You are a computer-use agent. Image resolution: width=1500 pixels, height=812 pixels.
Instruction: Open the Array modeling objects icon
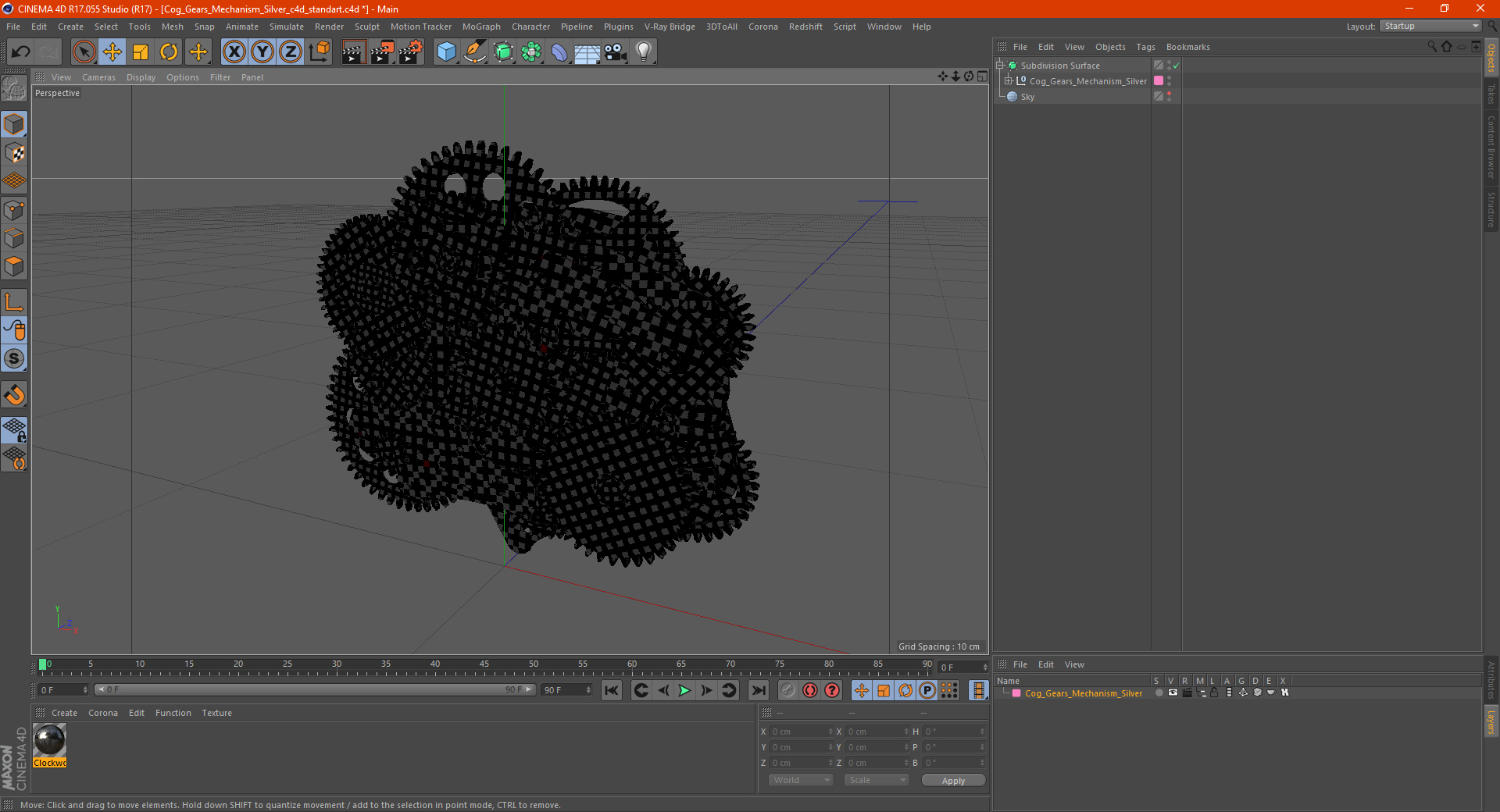[531, 52]
